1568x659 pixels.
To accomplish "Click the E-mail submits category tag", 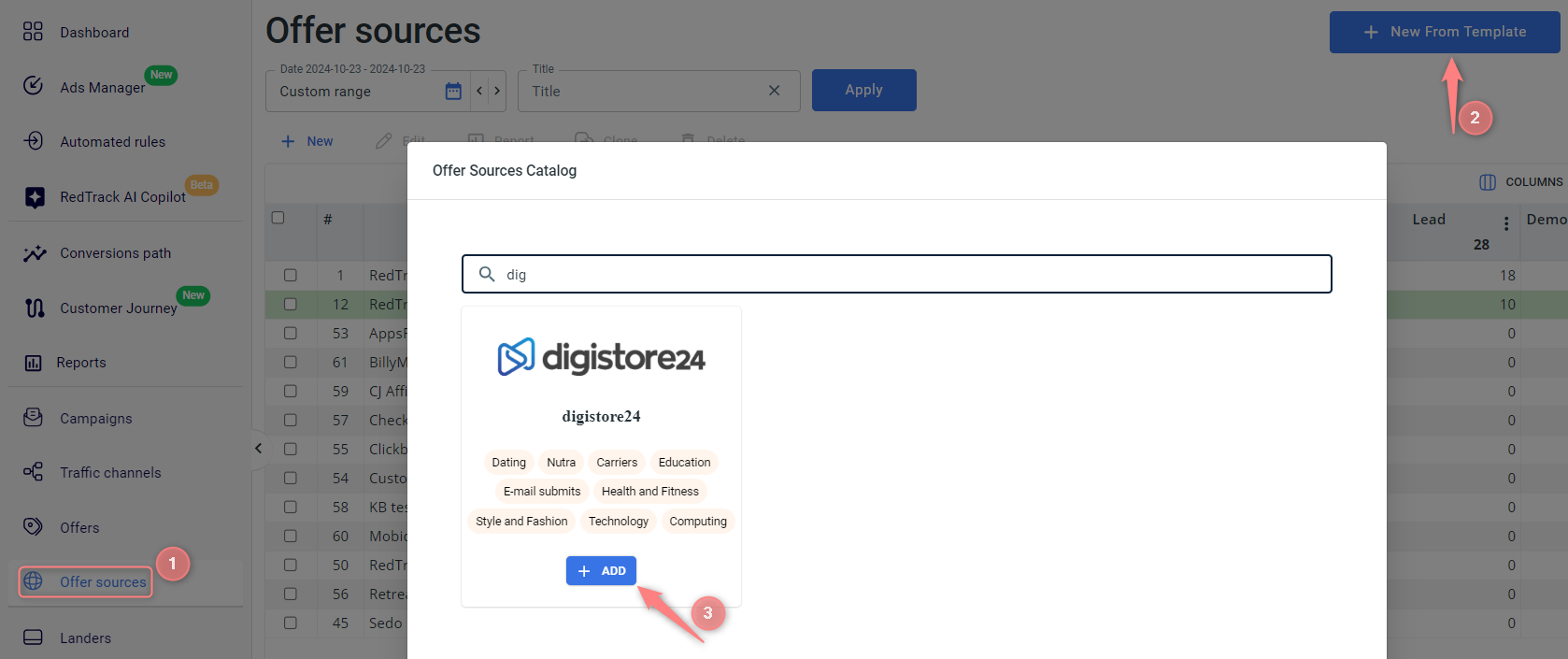I will click(542, 492).
